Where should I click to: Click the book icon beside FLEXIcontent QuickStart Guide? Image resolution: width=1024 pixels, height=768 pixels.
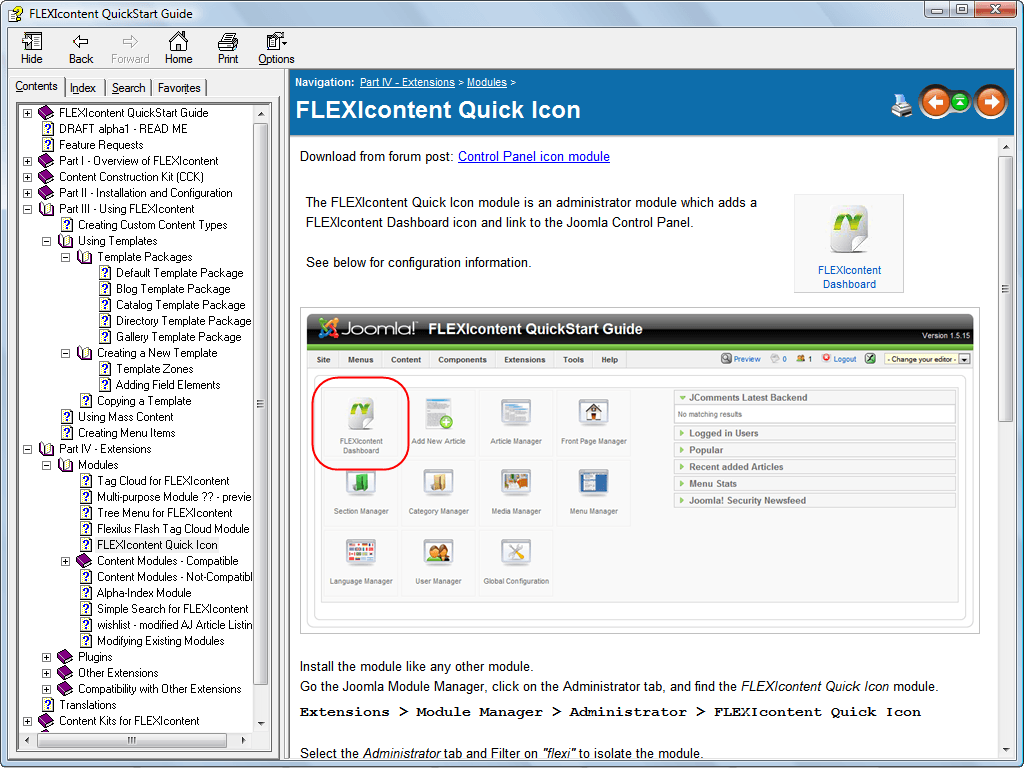click(46, 113)
